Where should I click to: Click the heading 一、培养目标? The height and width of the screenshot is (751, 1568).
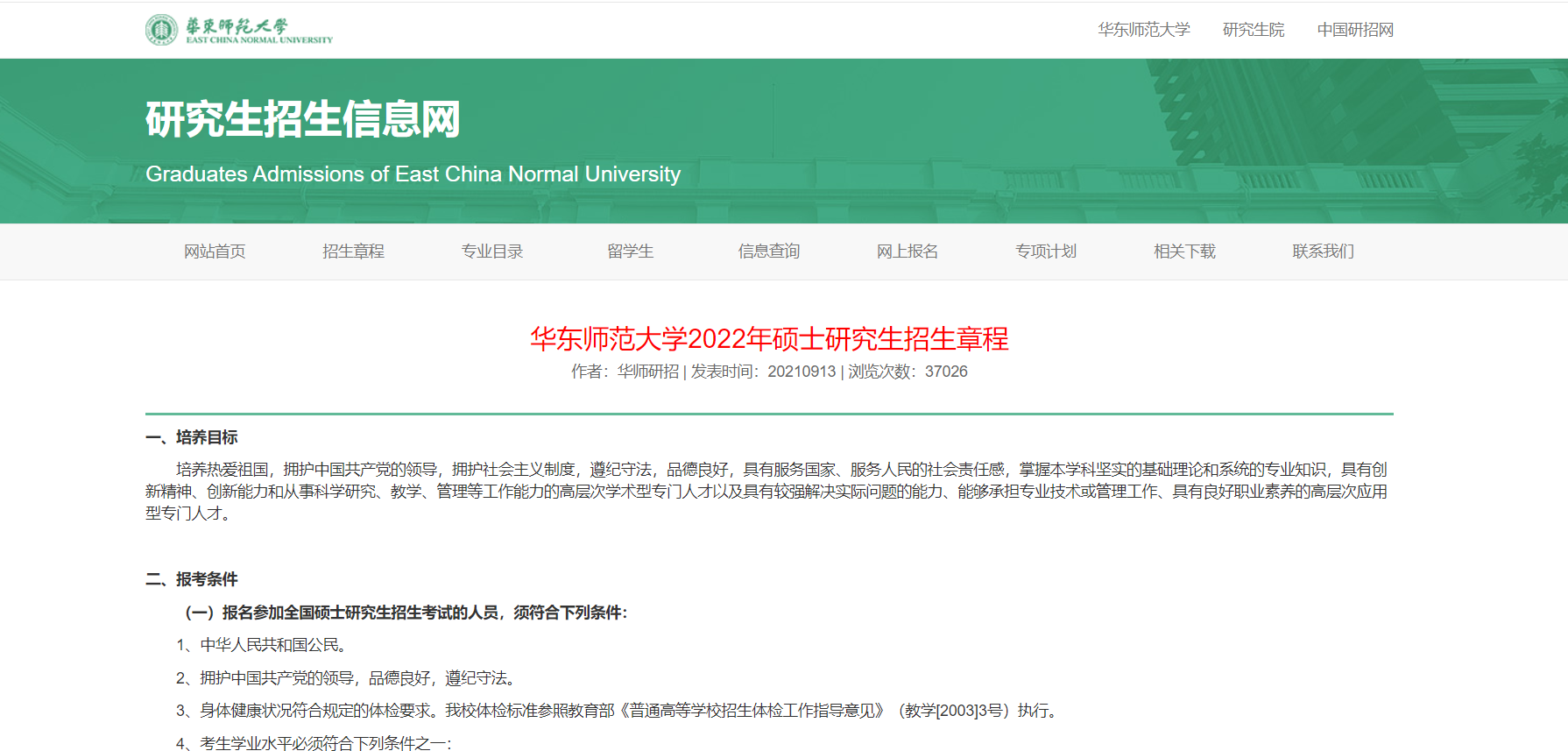(x=192, y=437)
